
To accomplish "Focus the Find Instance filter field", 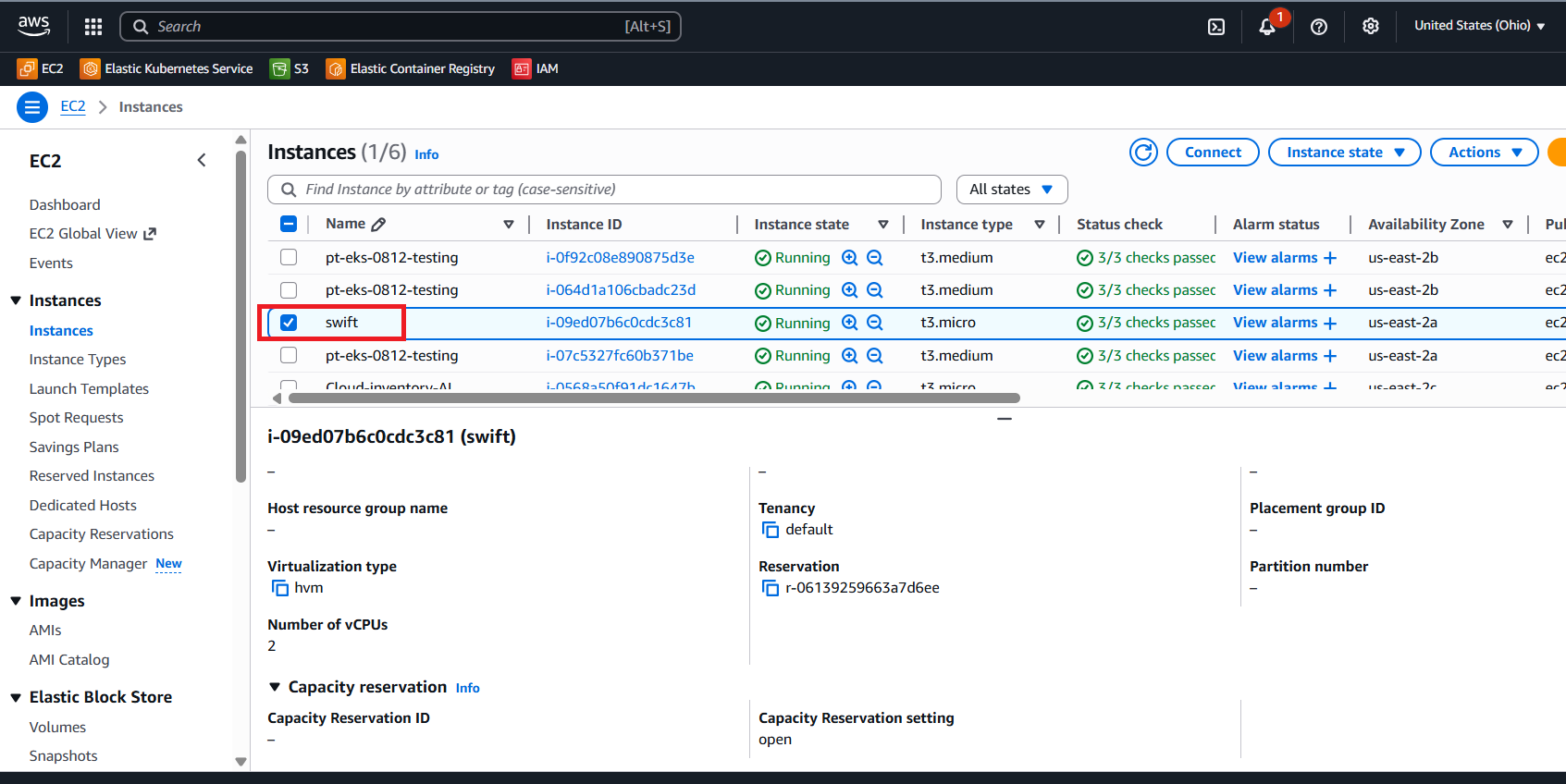I will pos(604,190).
